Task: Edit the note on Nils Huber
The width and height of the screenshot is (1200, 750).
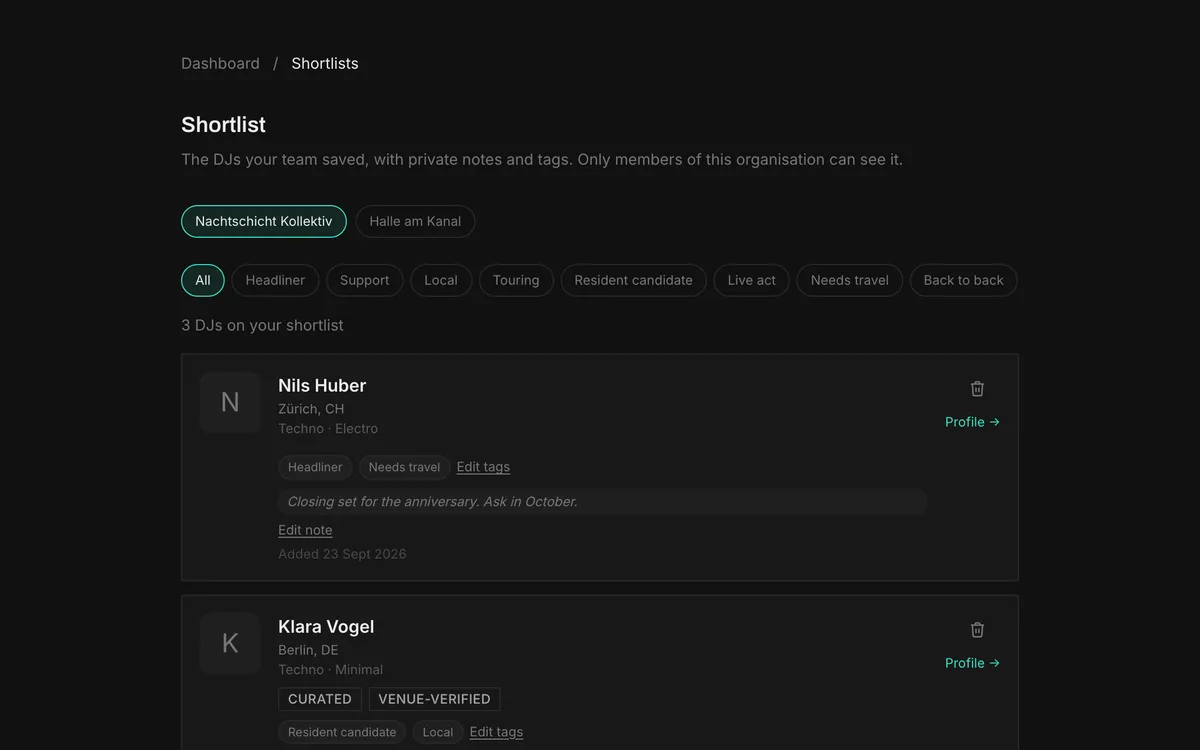Action: coord(305,530)
